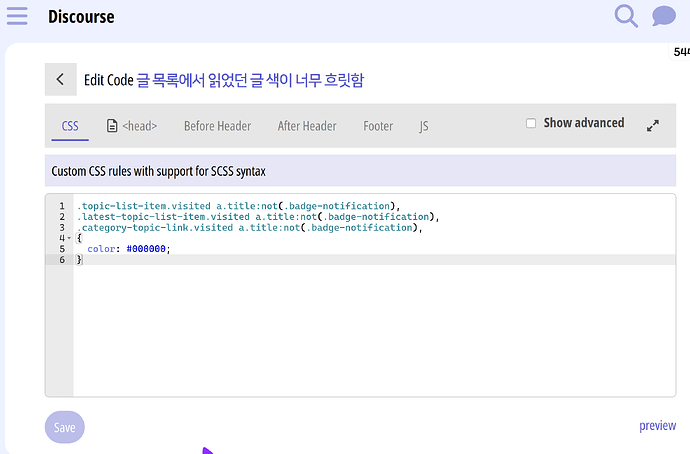The width and height of the screenshot is (690, 454).
Task: Click the #008000 color value in code
Action: [146, 249]
